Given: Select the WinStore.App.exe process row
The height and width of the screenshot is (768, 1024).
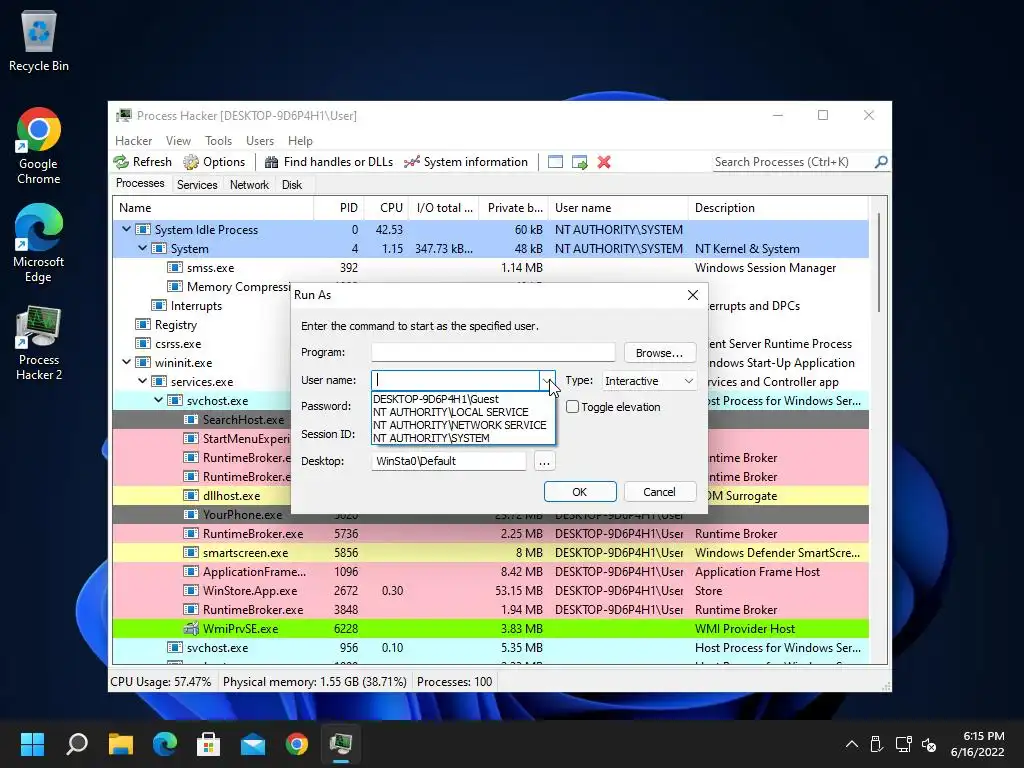Looking at the screenshot, I should [x=490, y=590].
